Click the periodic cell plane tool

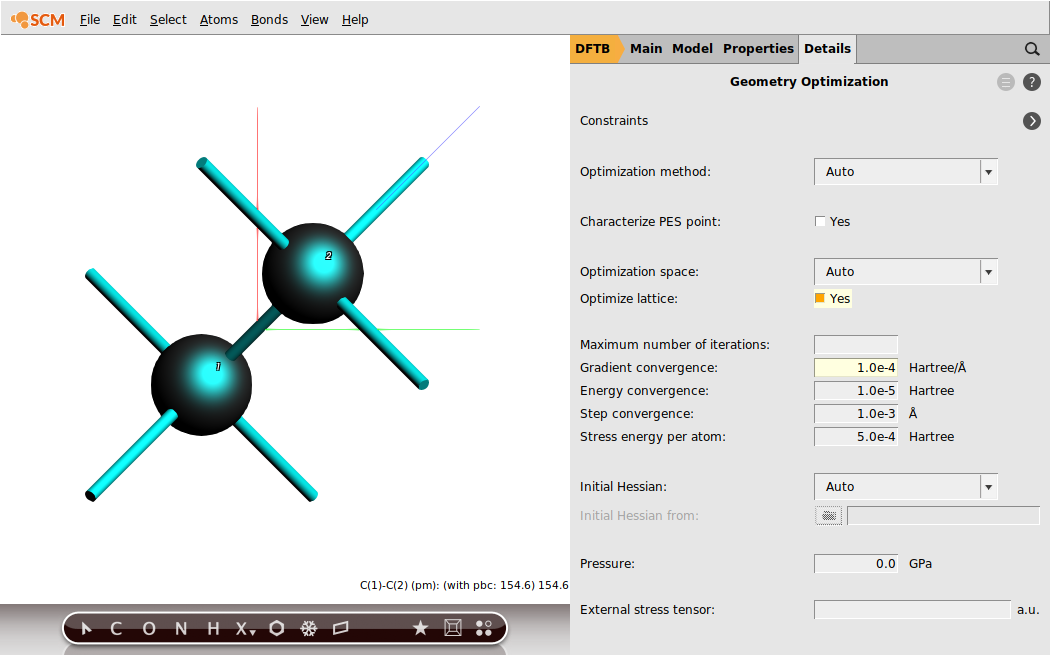pos(341,628)
